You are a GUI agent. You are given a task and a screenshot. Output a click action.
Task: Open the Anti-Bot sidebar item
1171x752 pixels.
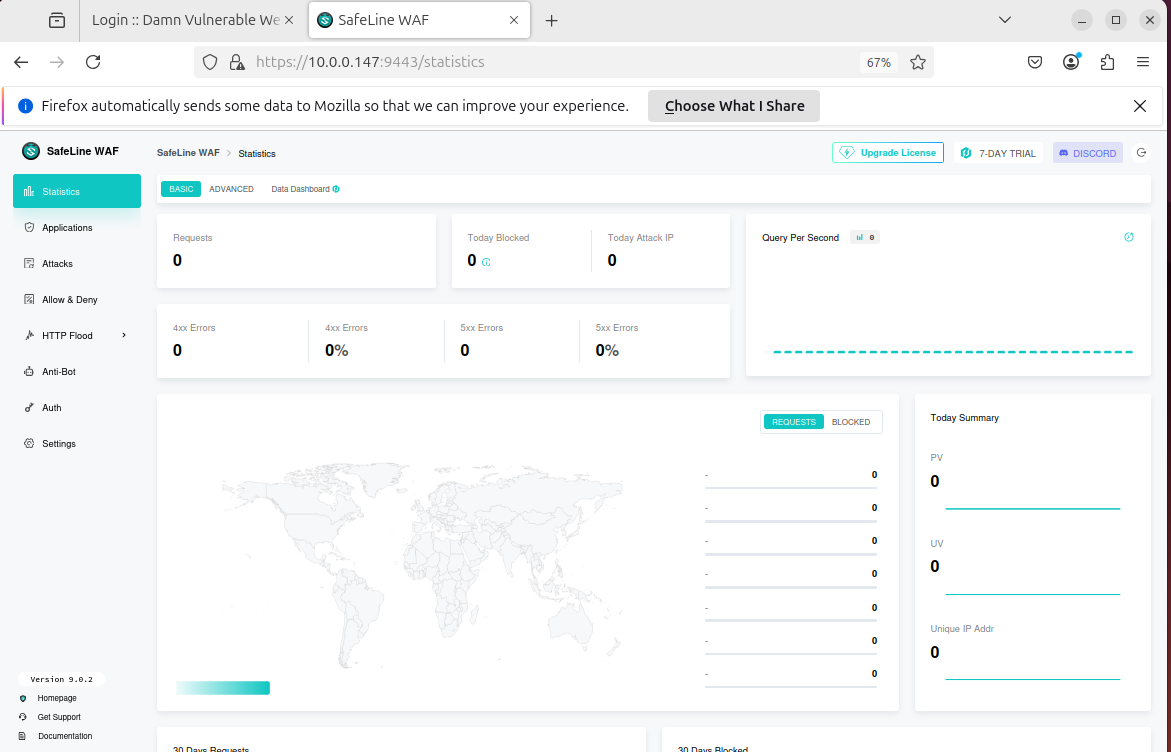point(77,371)
